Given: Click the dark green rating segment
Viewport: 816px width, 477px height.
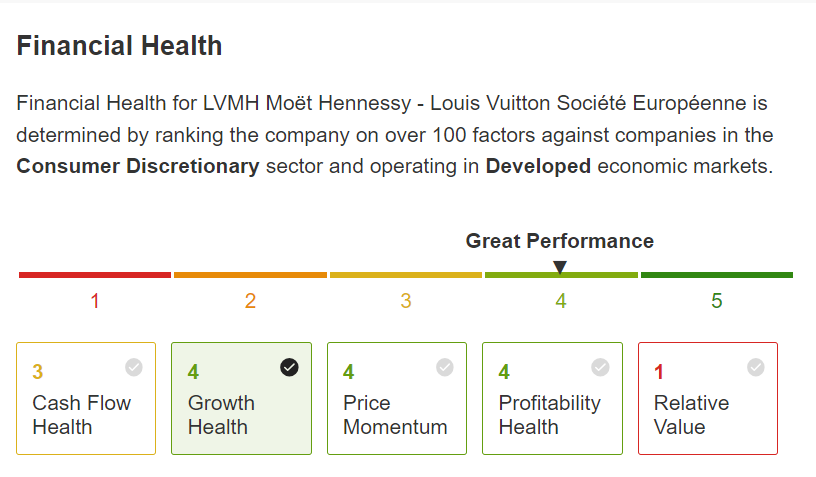Looking at the screenshot, I should (x=717, y=275).
